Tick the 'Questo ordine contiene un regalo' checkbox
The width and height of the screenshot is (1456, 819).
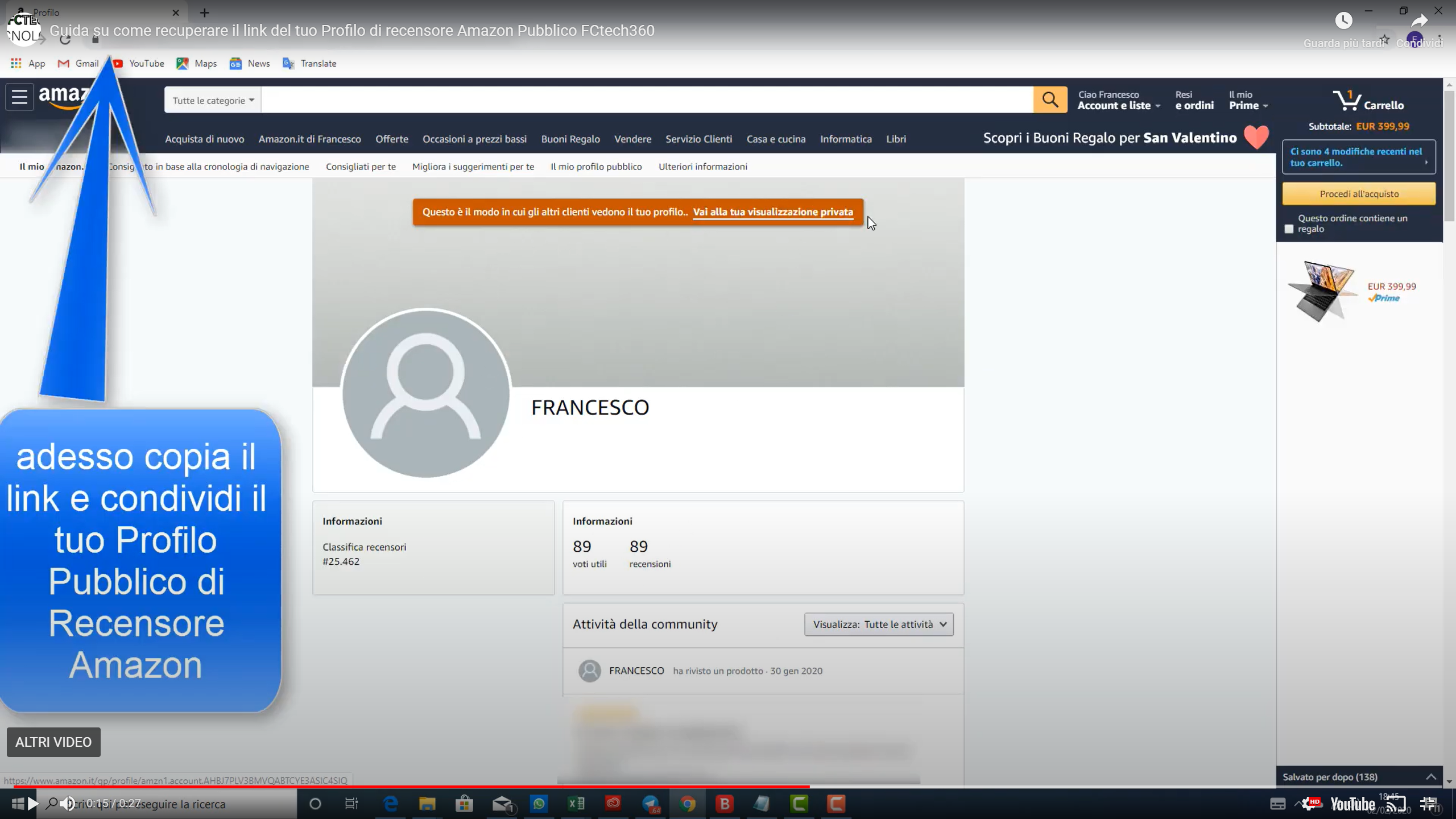tap(1289, 229)
